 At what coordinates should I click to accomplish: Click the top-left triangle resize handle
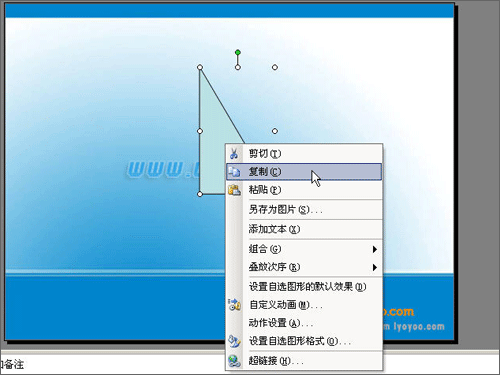tap(200, 67)
